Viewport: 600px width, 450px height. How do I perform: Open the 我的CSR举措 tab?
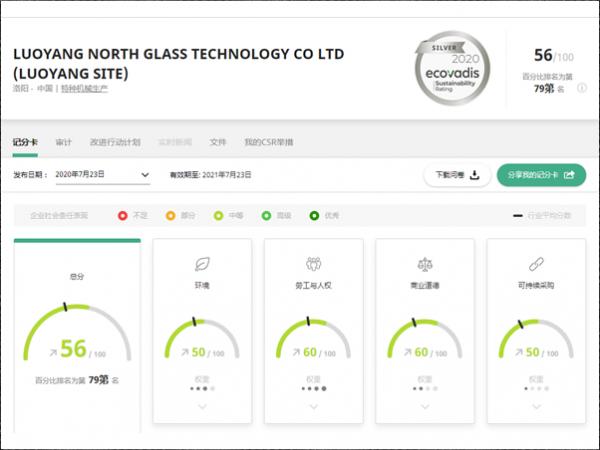(x=269, y=142)
